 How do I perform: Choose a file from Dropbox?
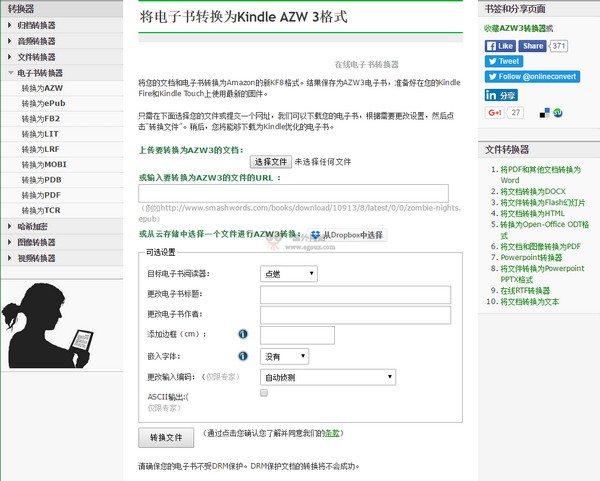(x=347, y=235)
